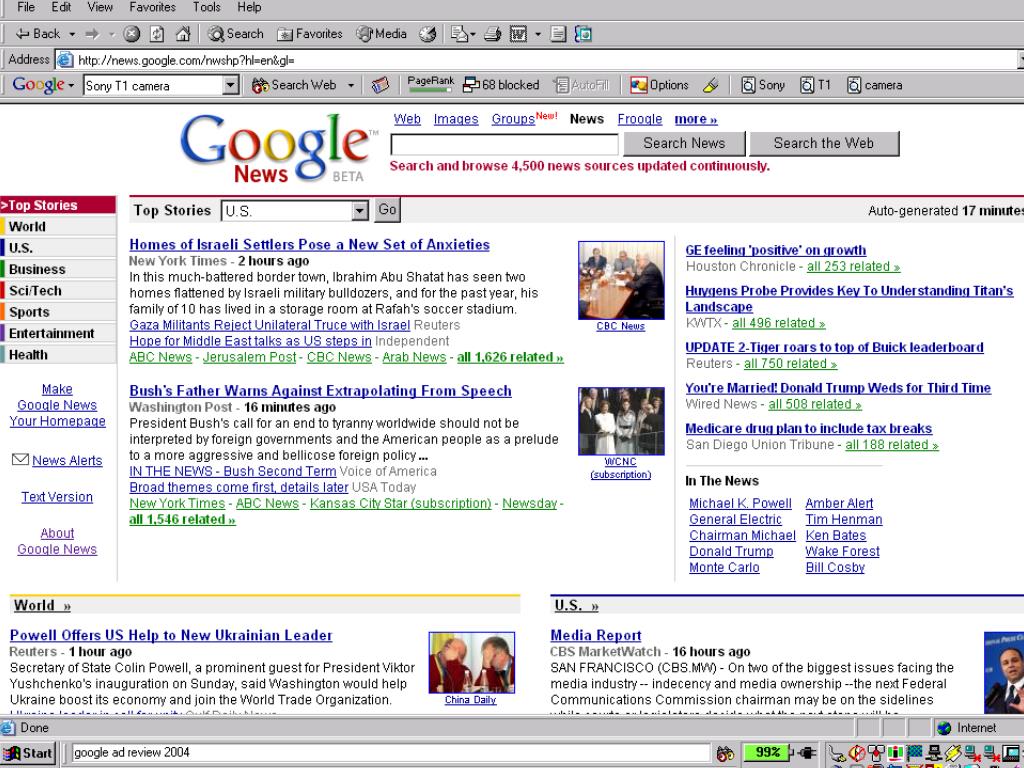Expand the Google toolbar search history dropdown
The width and height of the screenshot is (1024, 768).
231,86
